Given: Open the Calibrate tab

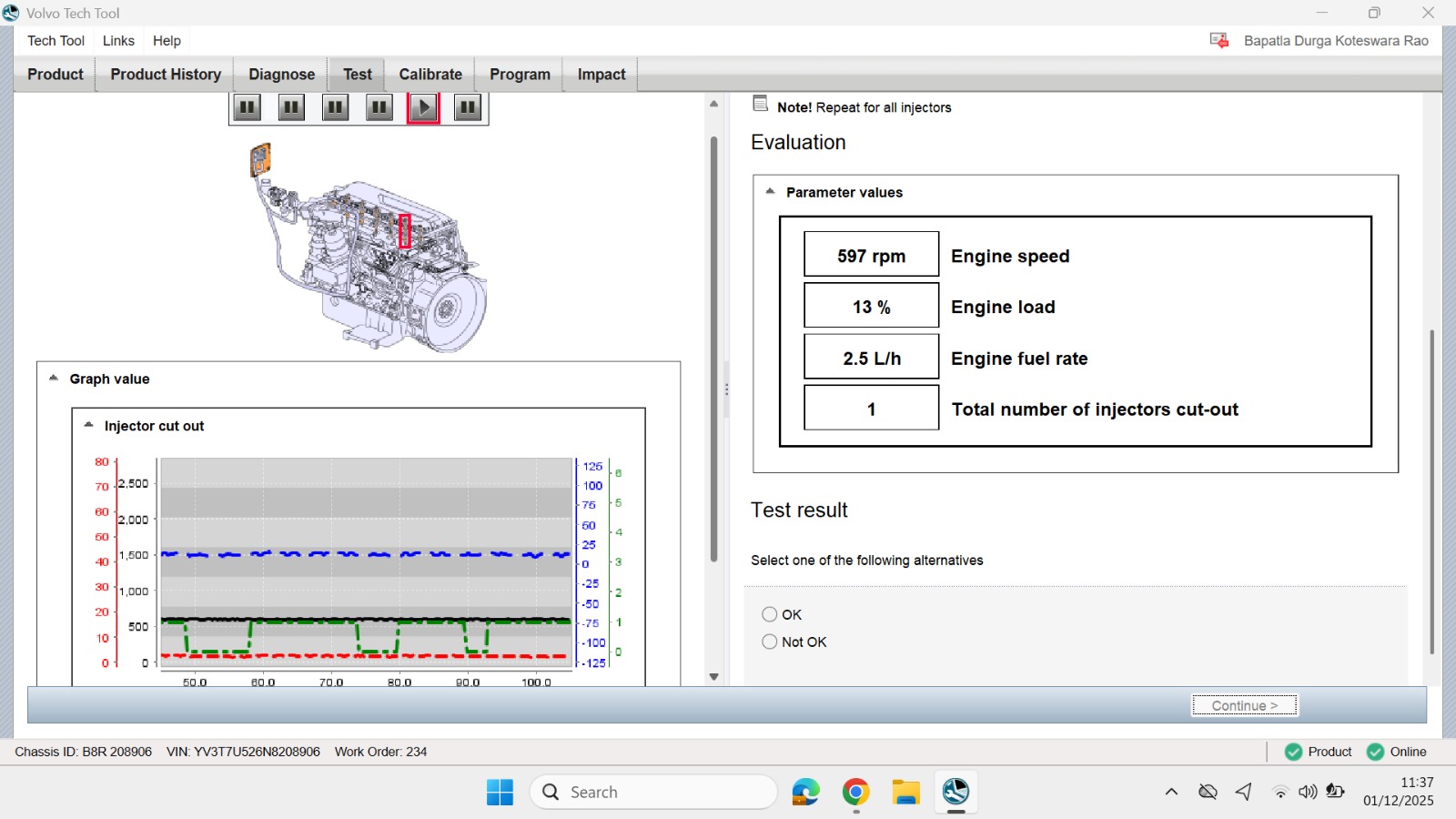Looking at the screenshot, I should click(x=430, y=75).
